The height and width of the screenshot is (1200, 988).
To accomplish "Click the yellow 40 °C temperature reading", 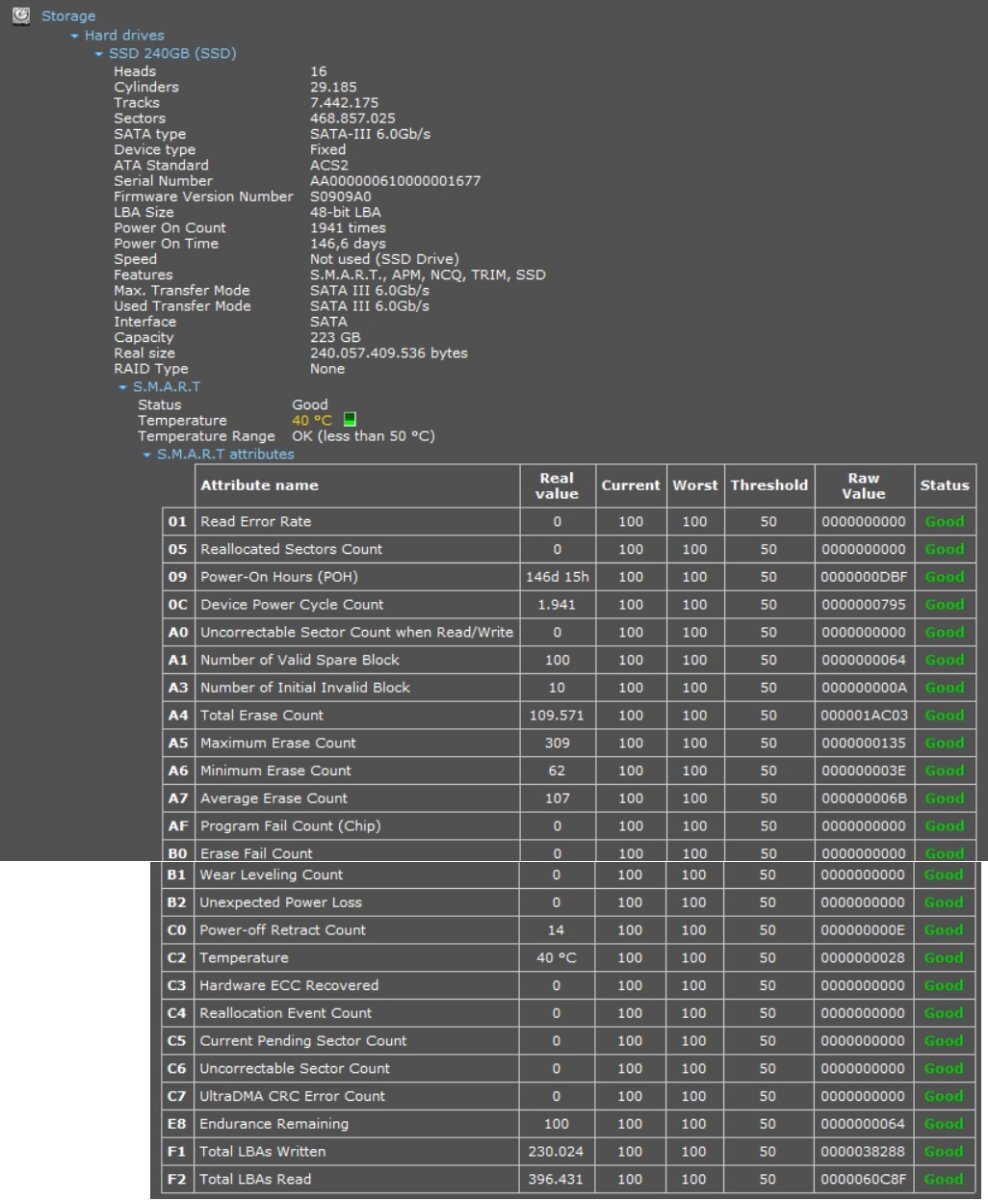I will click(312, 420).
